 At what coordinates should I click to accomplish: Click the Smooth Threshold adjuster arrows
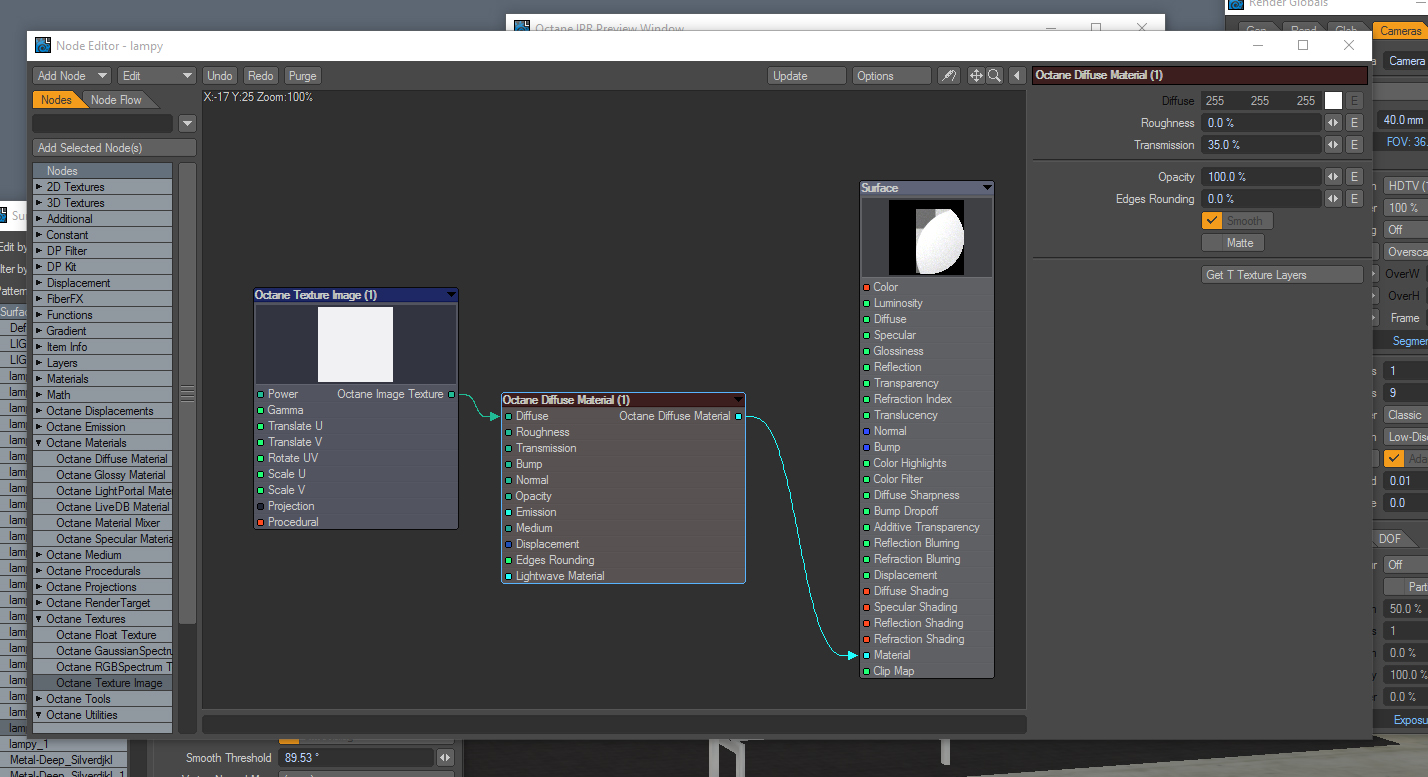445,758
